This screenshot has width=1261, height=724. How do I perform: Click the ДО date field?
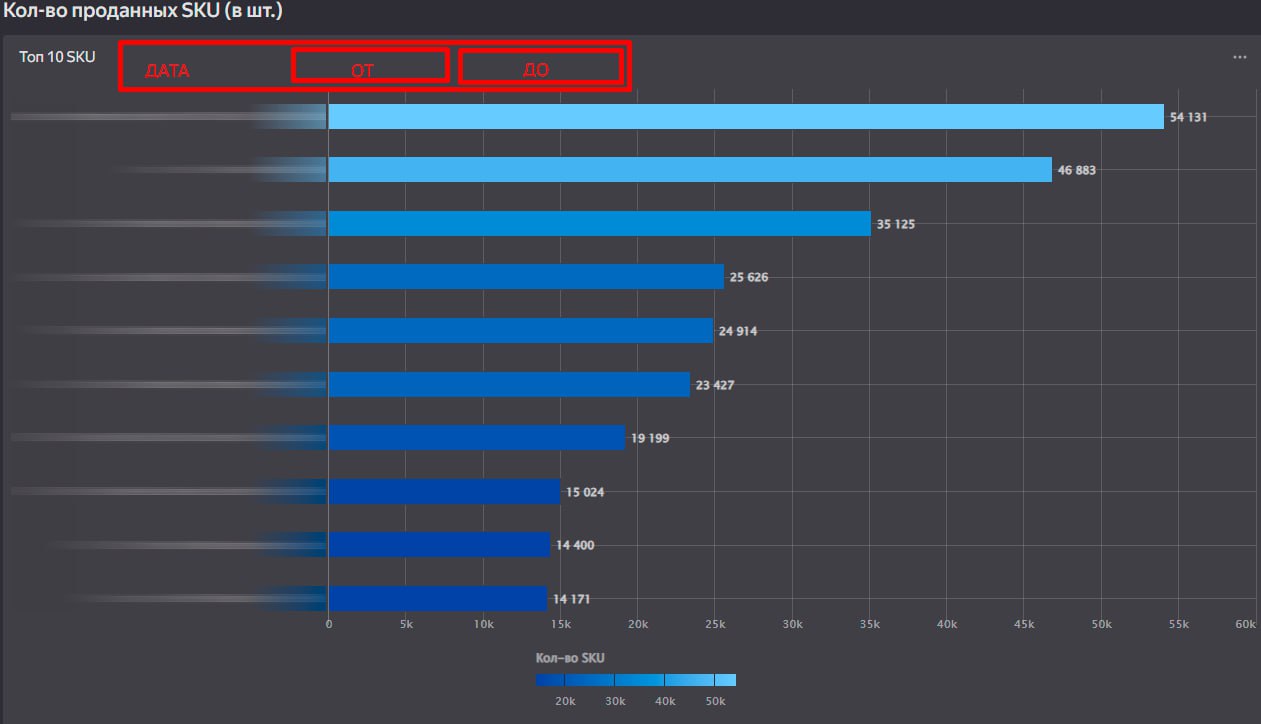[x=541, y=67]
